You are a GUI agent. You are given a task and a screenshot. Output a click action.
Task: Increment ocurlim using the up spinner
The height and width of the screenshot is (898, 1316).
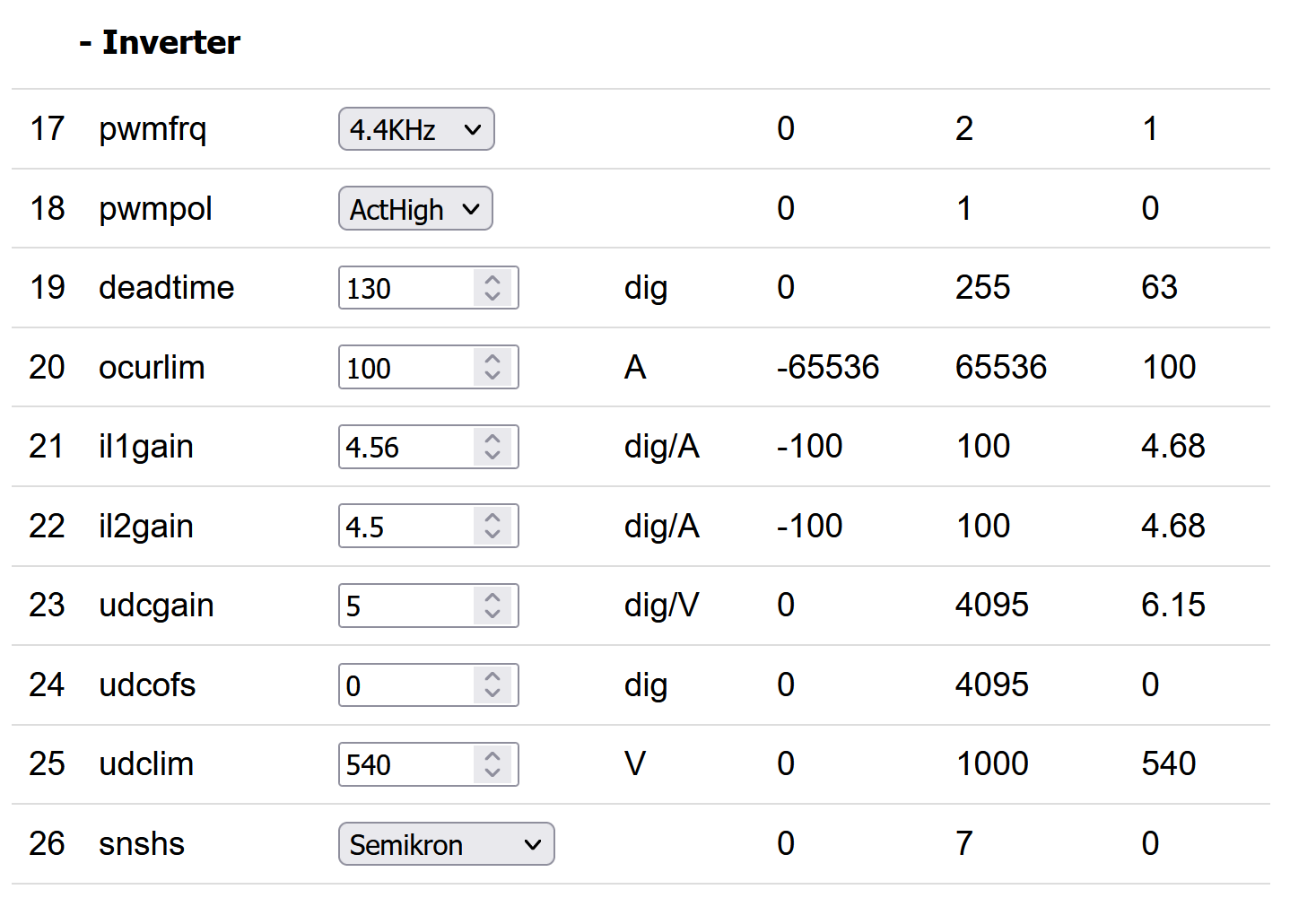coord(492,359)
